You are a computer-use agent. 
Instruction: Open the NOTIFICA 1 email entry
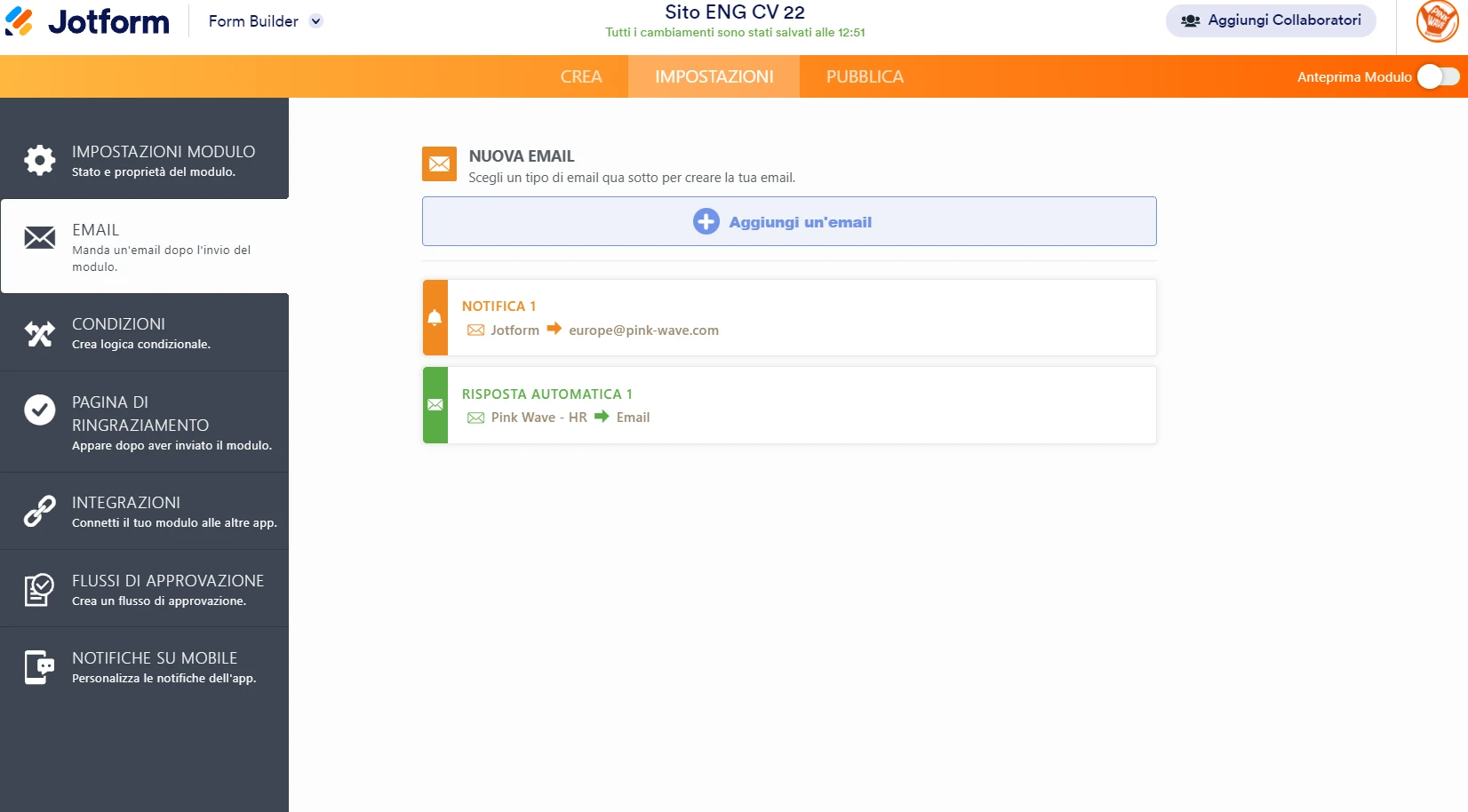point(800,316)
